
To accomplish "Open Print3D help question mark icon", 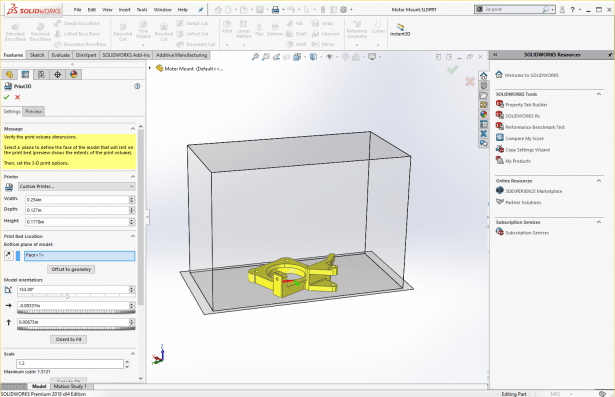I will point(137,86).
